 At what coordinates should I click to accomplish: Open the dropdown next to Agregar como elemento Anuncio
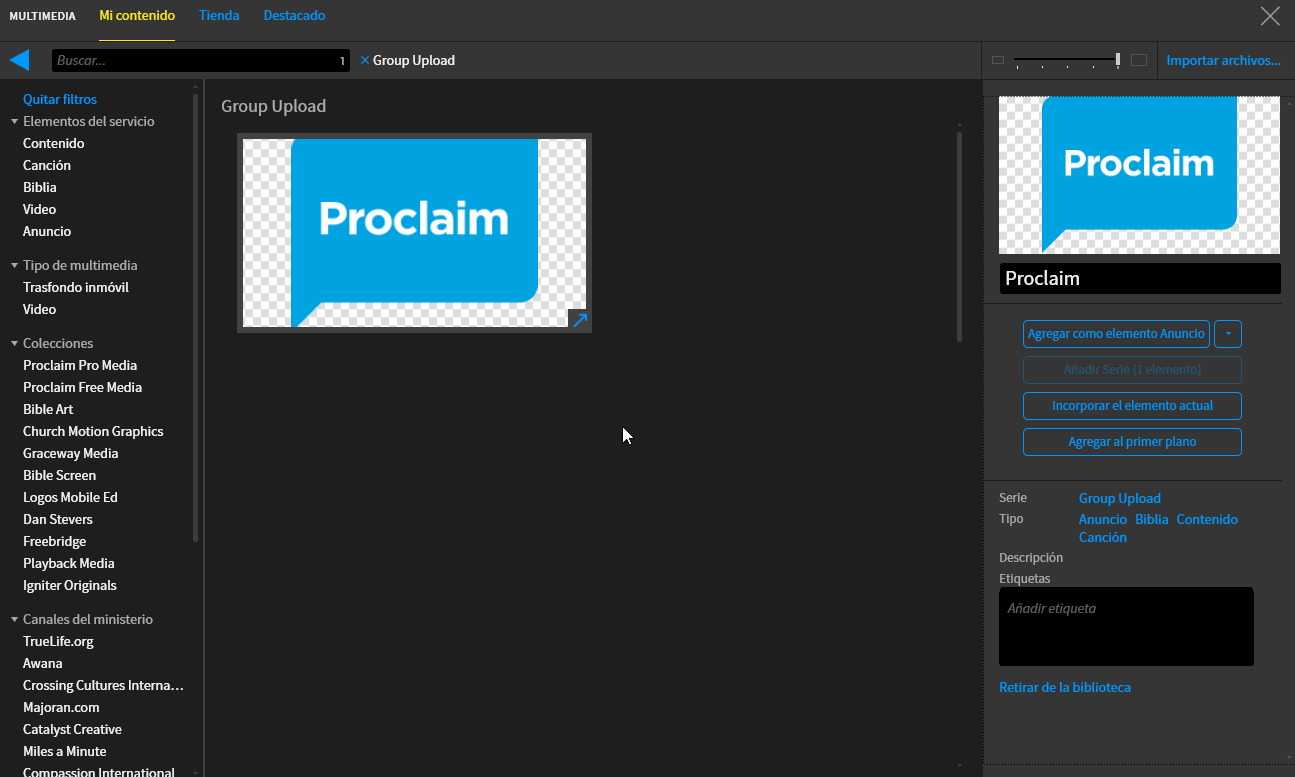click(x=1228, y=334)
